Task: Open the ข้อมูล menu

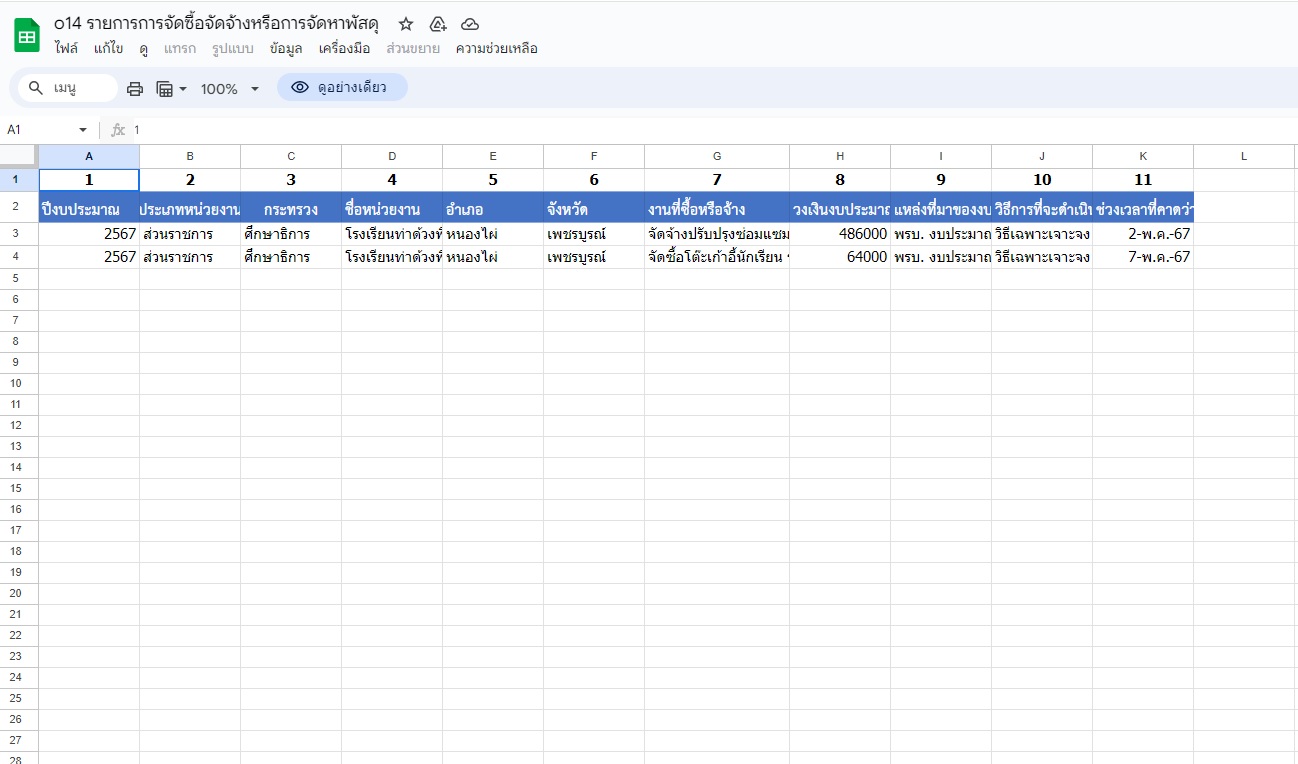Action: pyautogui.click(x=286, y=48)
